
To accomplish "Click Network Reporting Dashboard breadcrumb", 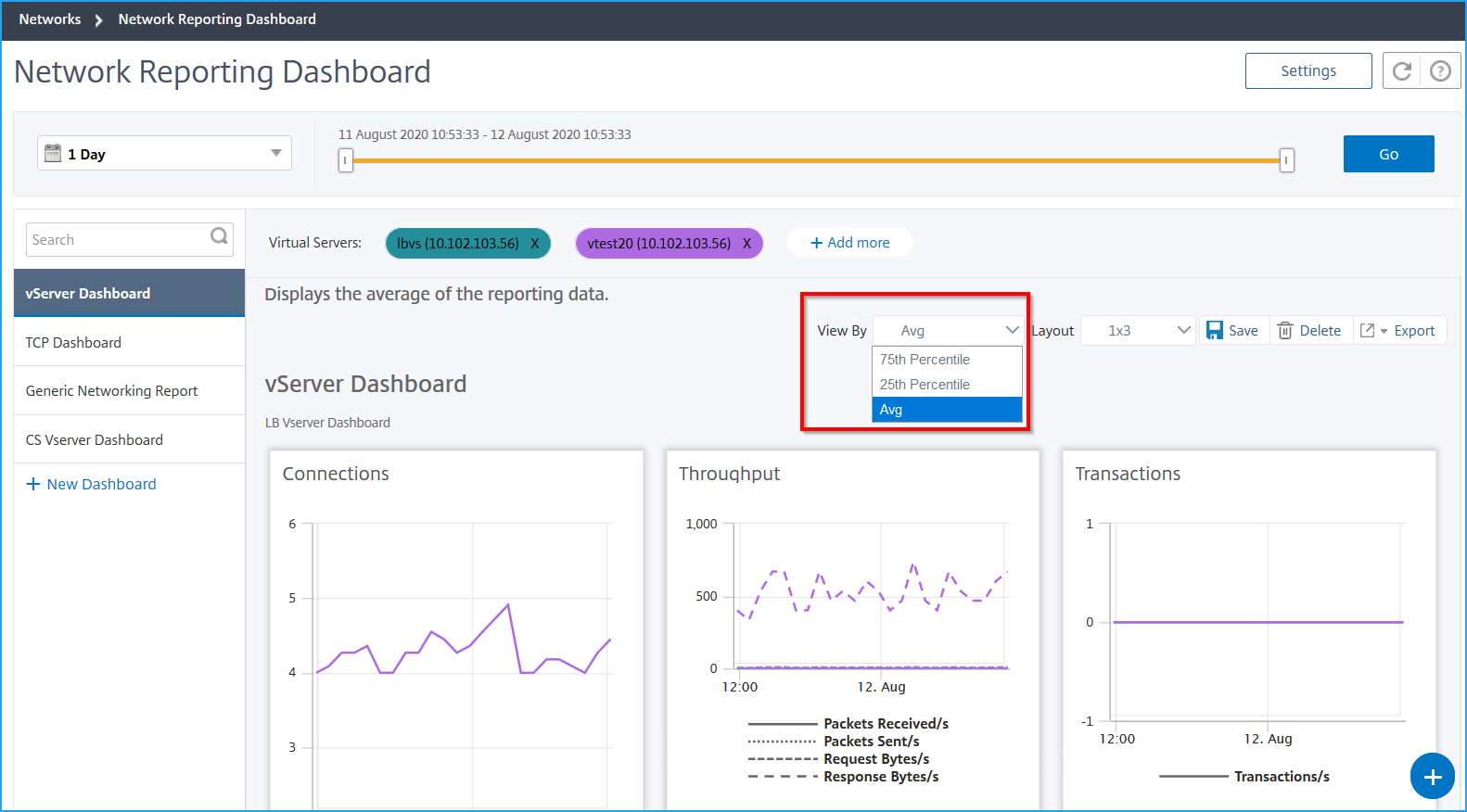I will coord(217,19).
